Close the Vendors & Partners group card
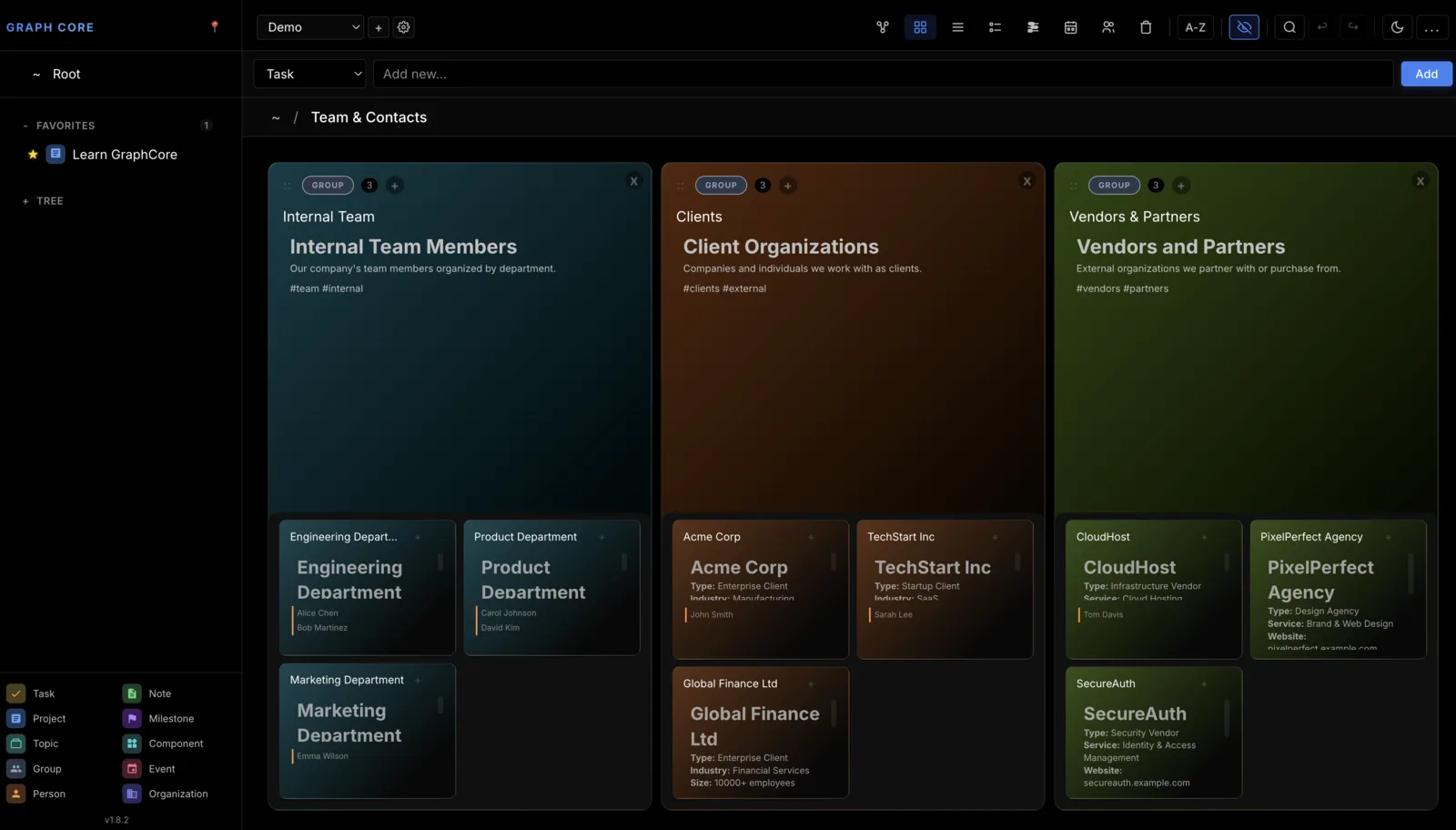 1421,181
